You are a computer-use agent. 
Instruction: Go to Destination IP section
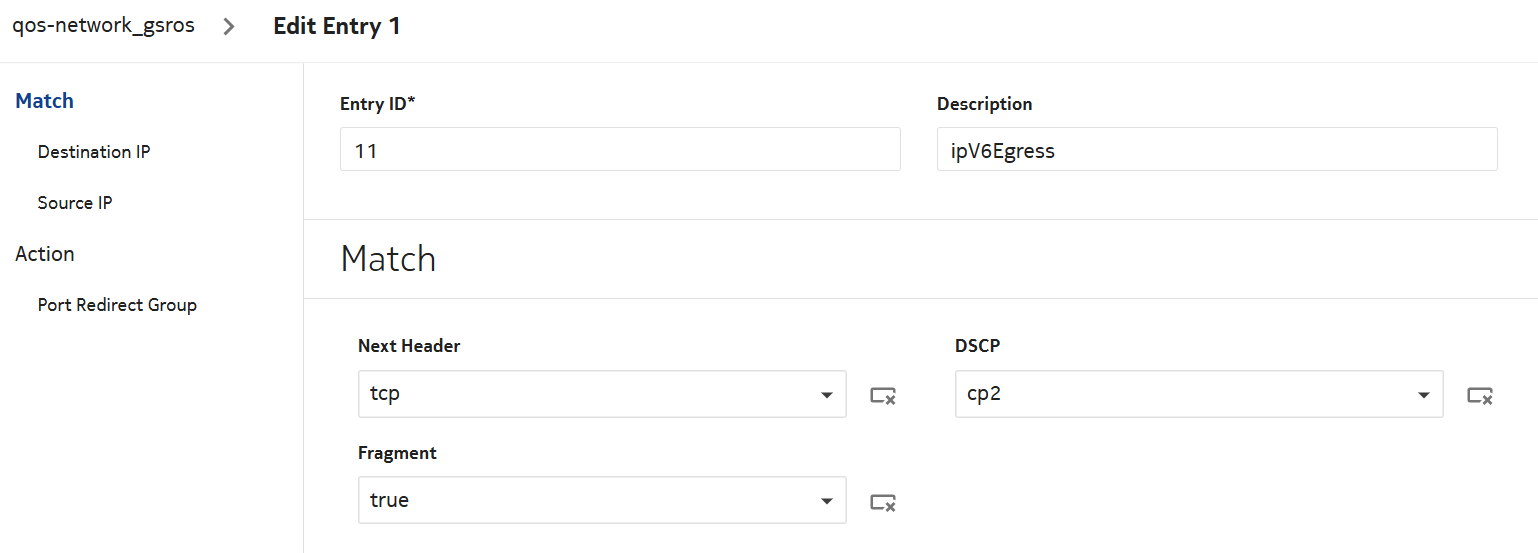click(x=94, y=152)
